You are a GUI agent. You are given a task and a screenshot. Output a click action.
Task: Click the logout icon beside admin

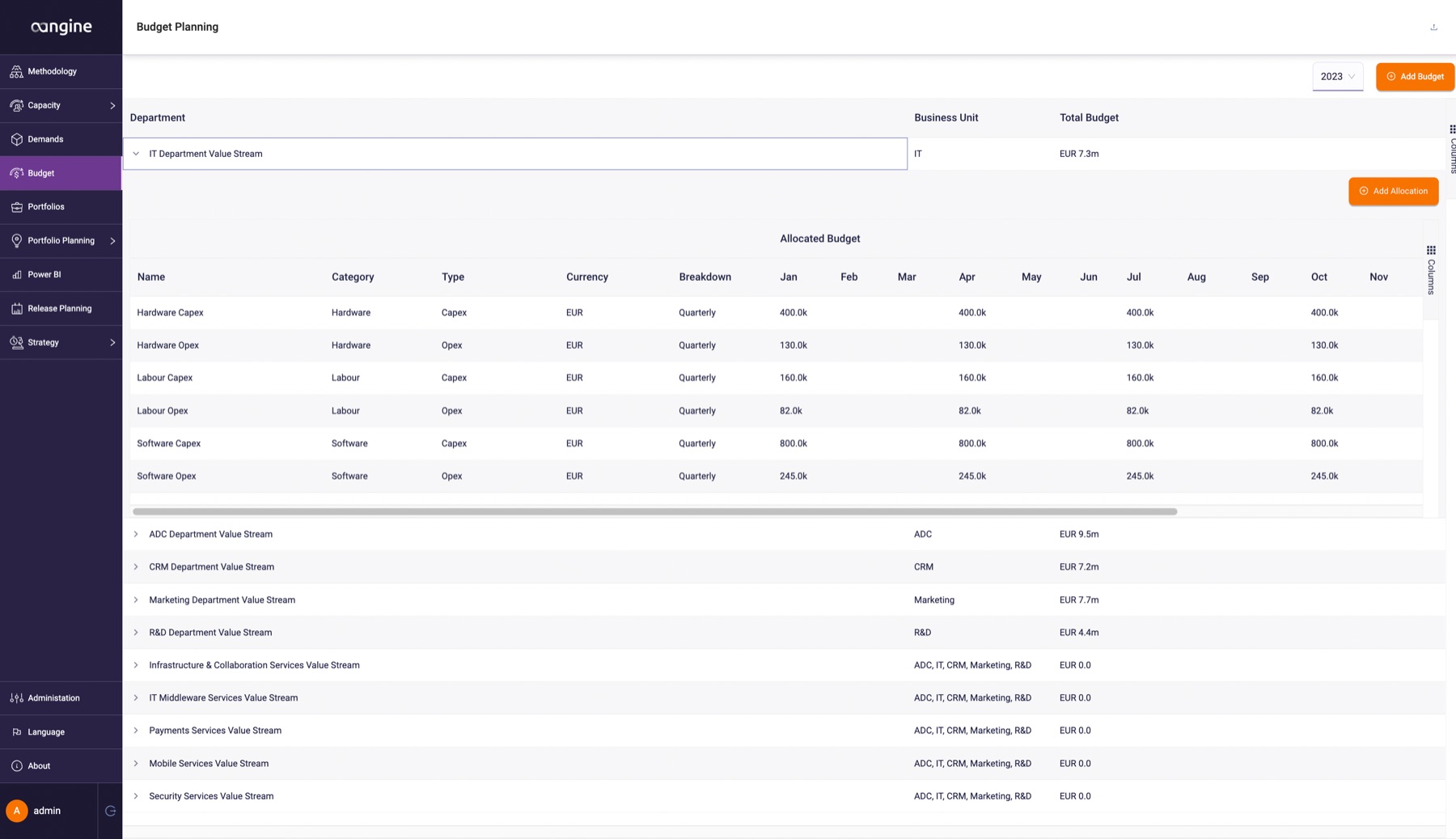pos(111,811)
